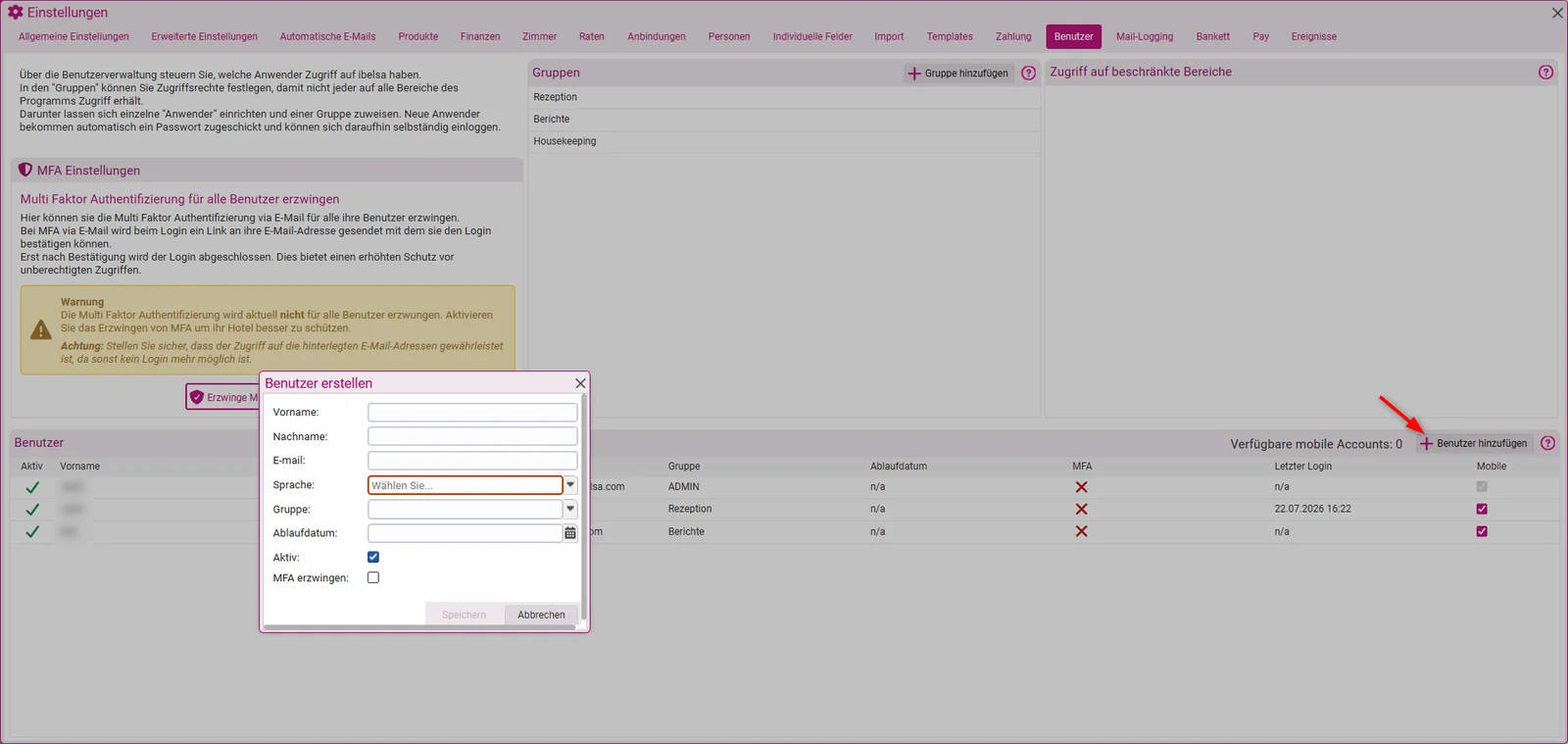Click the warning triangle icon in MFA warning
This screenshot has height=744, width=1568.
[41, 330]
